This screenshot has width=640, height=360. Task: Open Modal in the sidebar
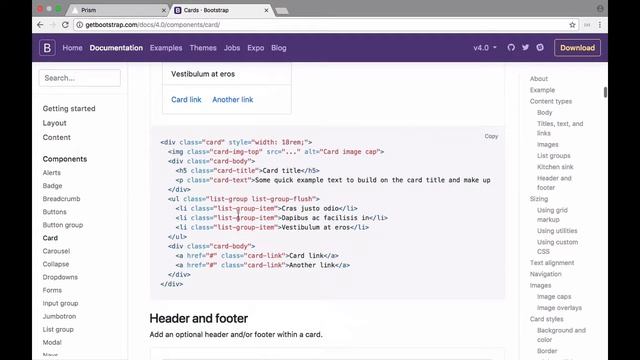(52, 342)
